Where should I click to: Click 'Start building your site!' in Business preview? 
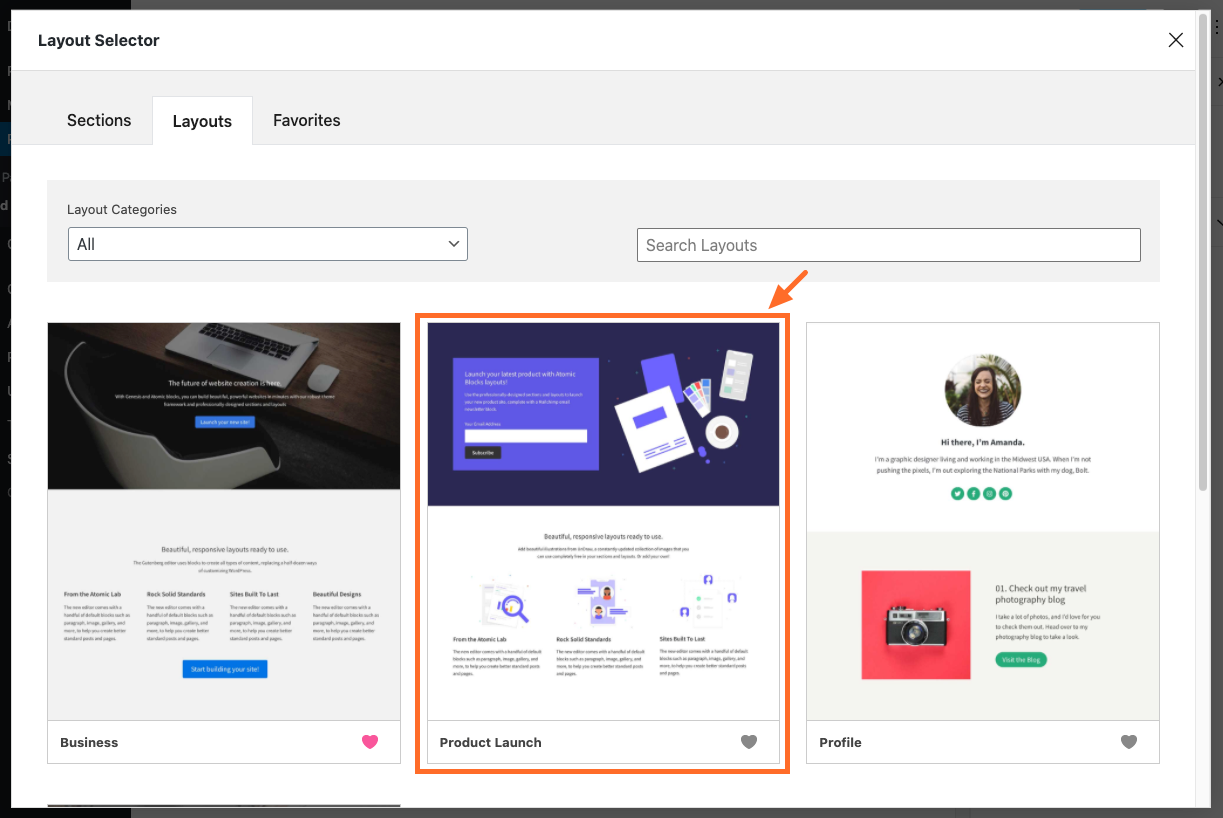pyautogui.click(x=225, y=669)
